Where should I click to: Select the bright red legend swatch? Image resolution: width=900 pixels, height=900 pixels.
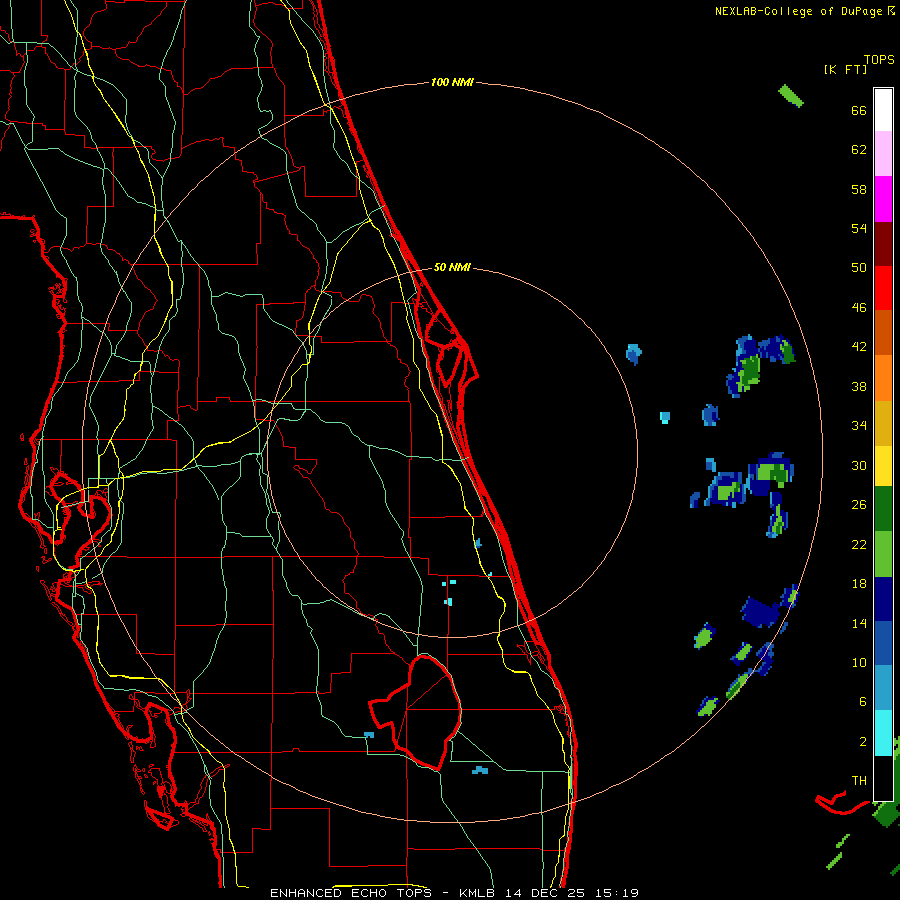(x=883, y=288)
